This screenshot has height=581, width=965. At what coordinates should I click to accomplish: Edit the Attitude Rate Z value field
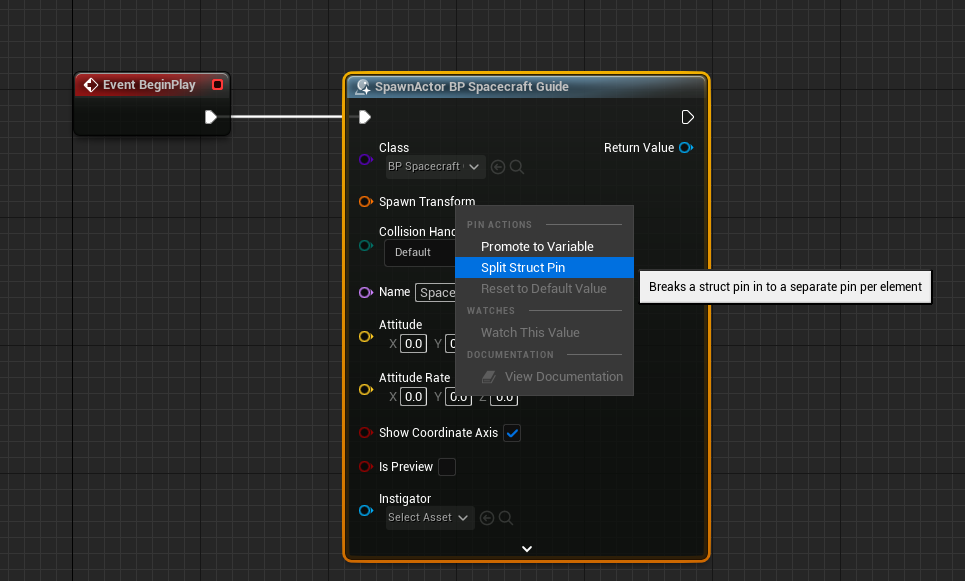pos(504,399)
